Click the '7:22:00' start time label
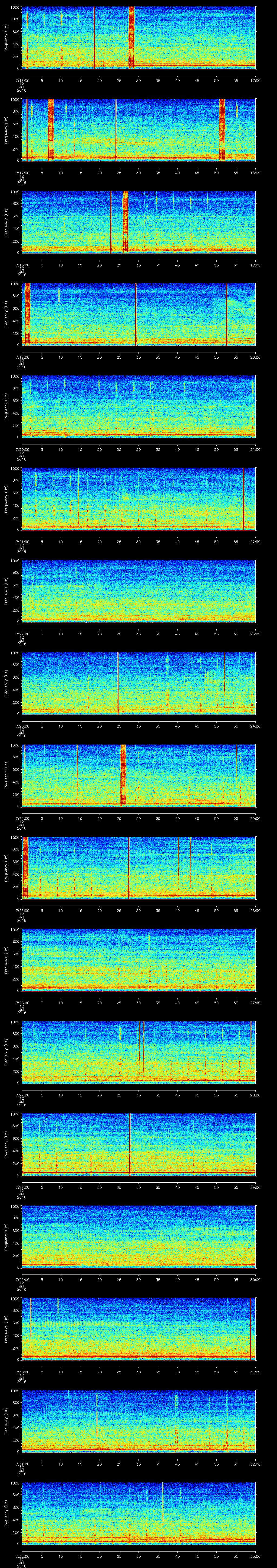 point(22,634)
